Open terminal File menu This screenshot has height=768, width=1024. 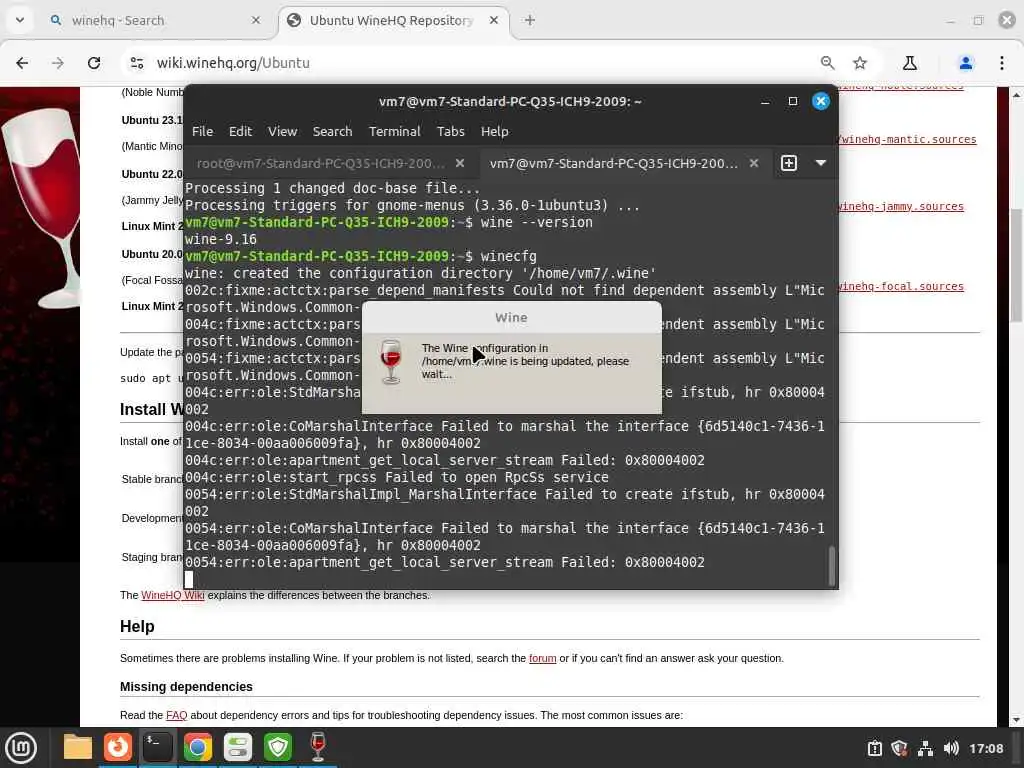click(202, 131)
